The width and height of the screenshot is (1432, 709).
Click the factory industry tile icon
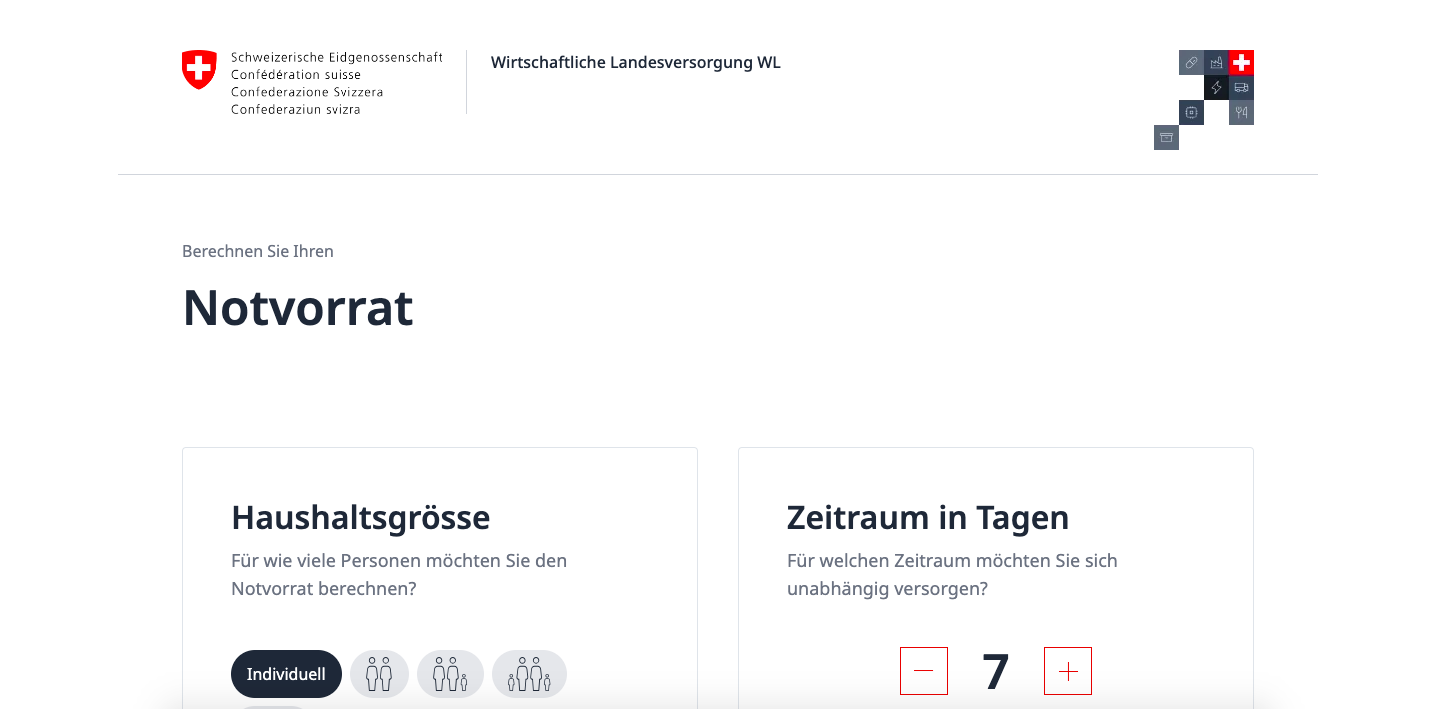pos(1216,62)
